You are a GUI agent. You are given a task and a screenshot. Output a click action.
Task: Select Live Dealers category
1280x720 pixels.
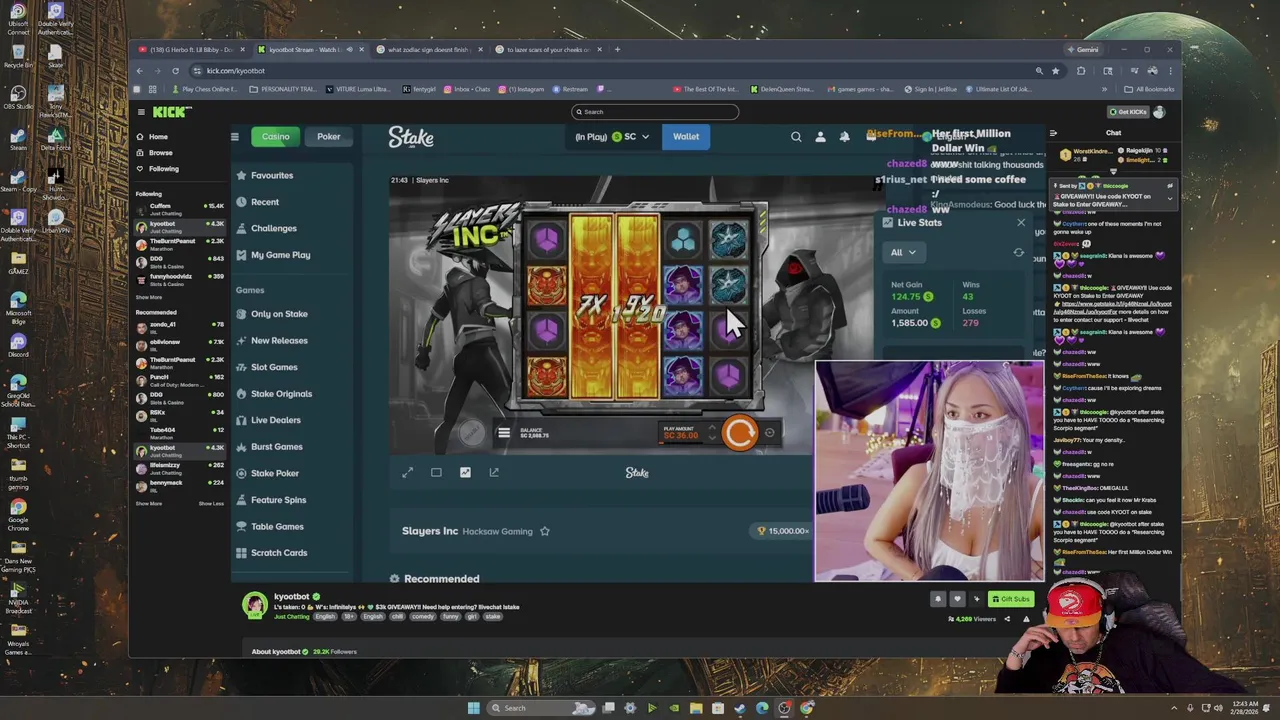[268, 420]
